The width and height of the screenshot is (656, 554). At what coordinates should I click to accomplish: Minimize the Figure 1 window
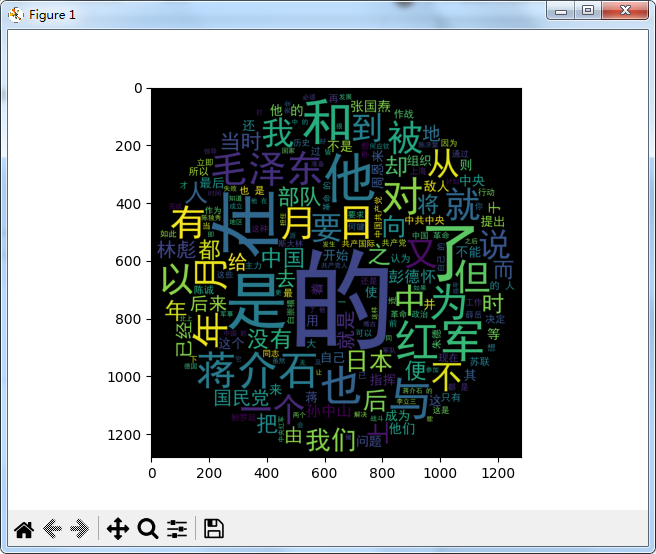pos(561,11)
